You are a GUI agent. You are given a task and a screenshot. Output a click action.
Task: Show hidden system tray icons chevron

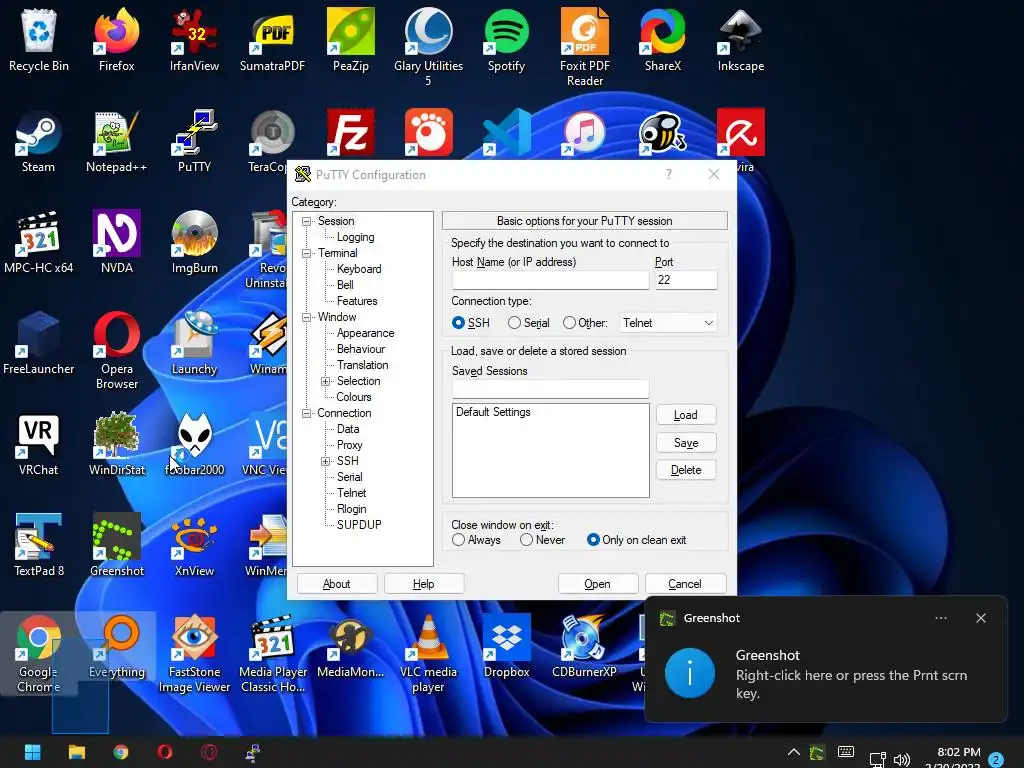(793, 752)
